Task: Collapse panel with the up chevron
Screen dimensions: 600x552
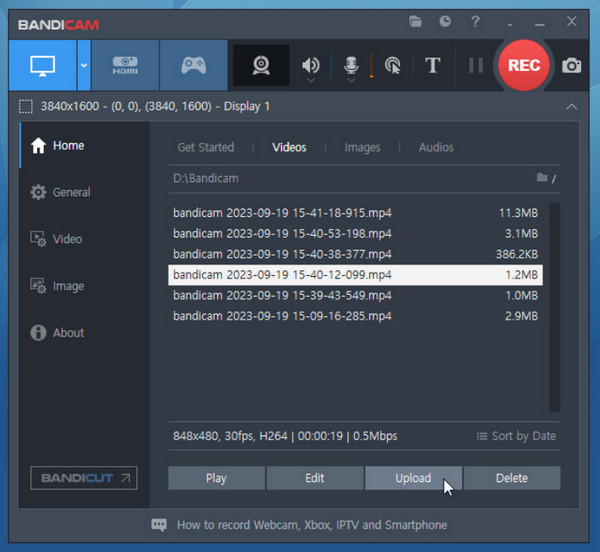Action: (571, 106)
